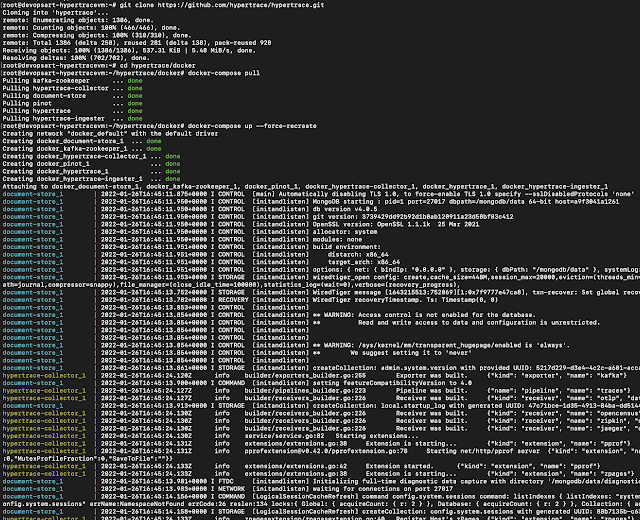This screenshot has width=640, height=520.
Task: Click the transparent_hugepage WARNING line
Action: coord(286,345)
